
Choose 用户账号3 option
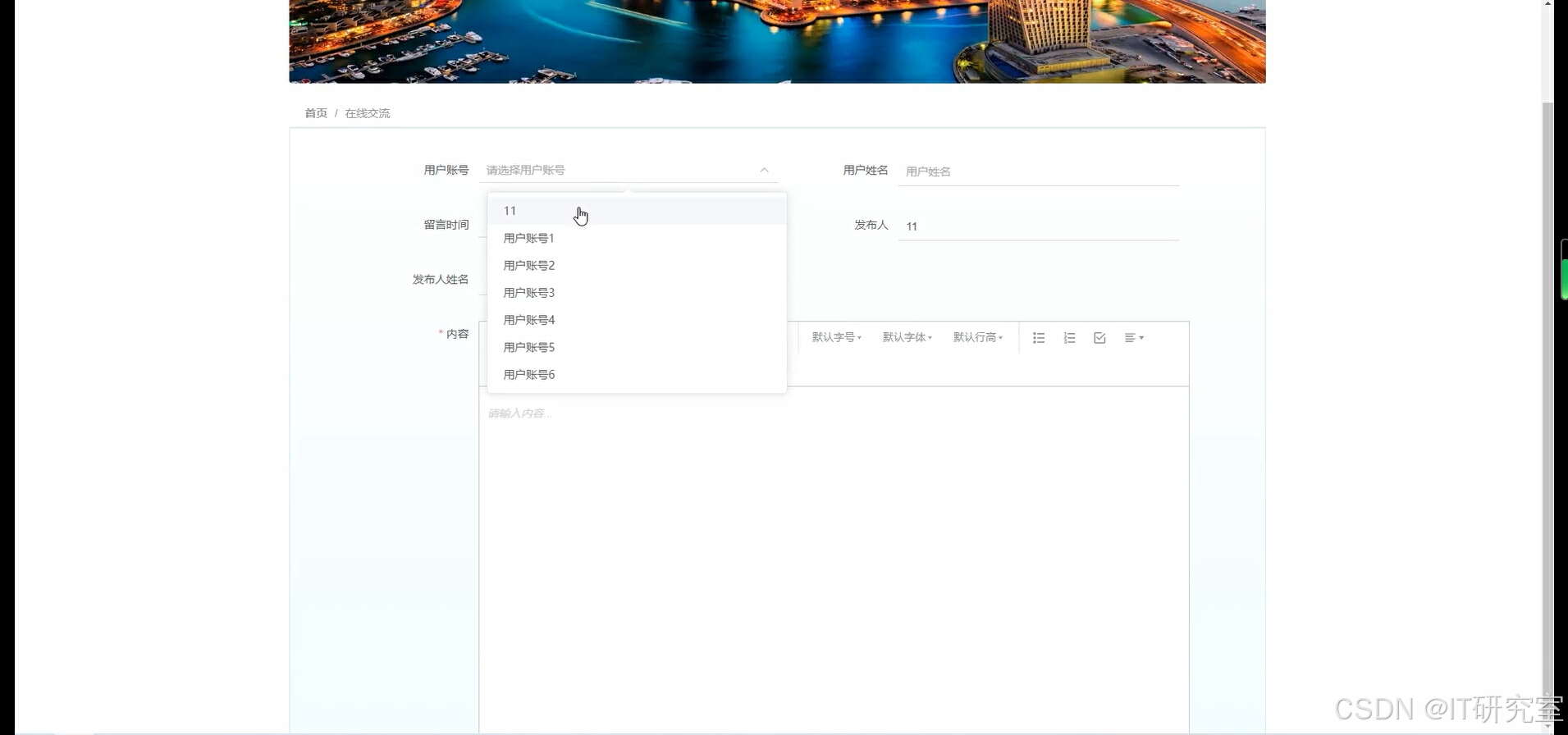[x=637, y=292]
